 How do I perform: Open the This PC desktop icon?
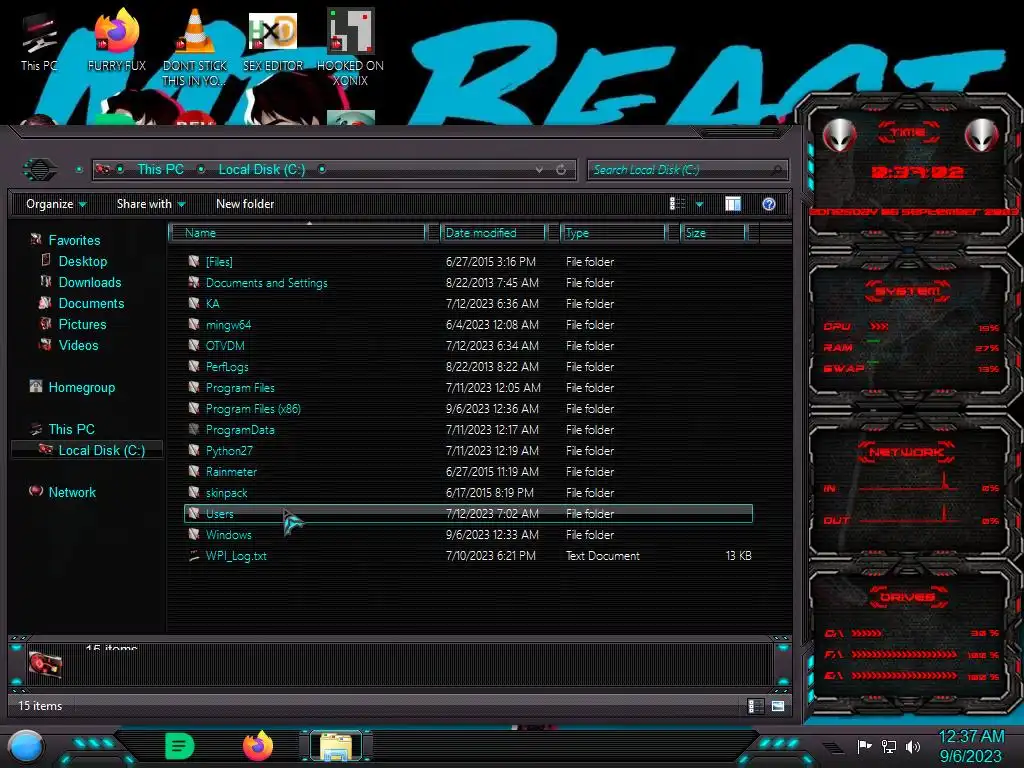(39, 42)
